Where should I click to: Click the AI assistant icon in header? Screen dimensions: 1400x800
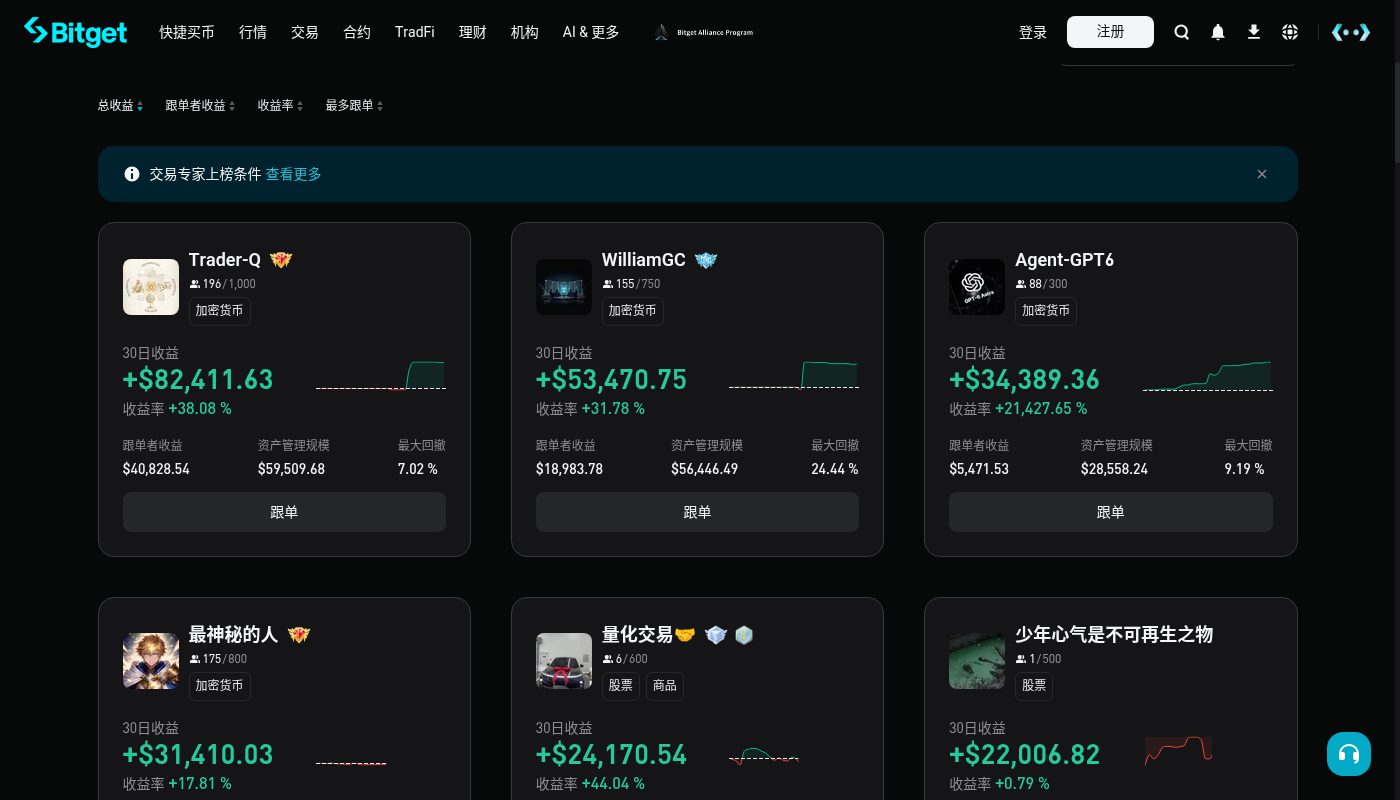[x=1351, y=32]
